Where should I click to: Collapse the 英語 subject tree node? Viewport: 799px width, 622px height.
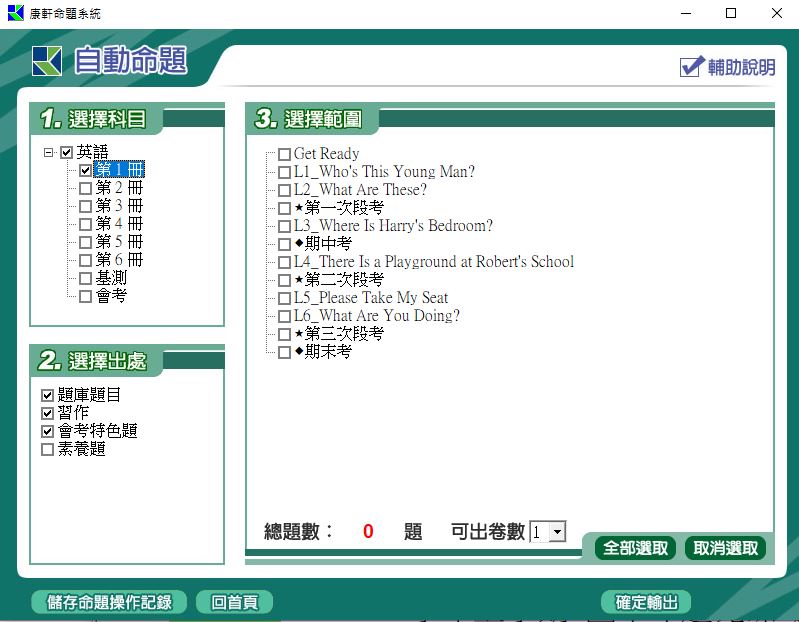(48, 153)
